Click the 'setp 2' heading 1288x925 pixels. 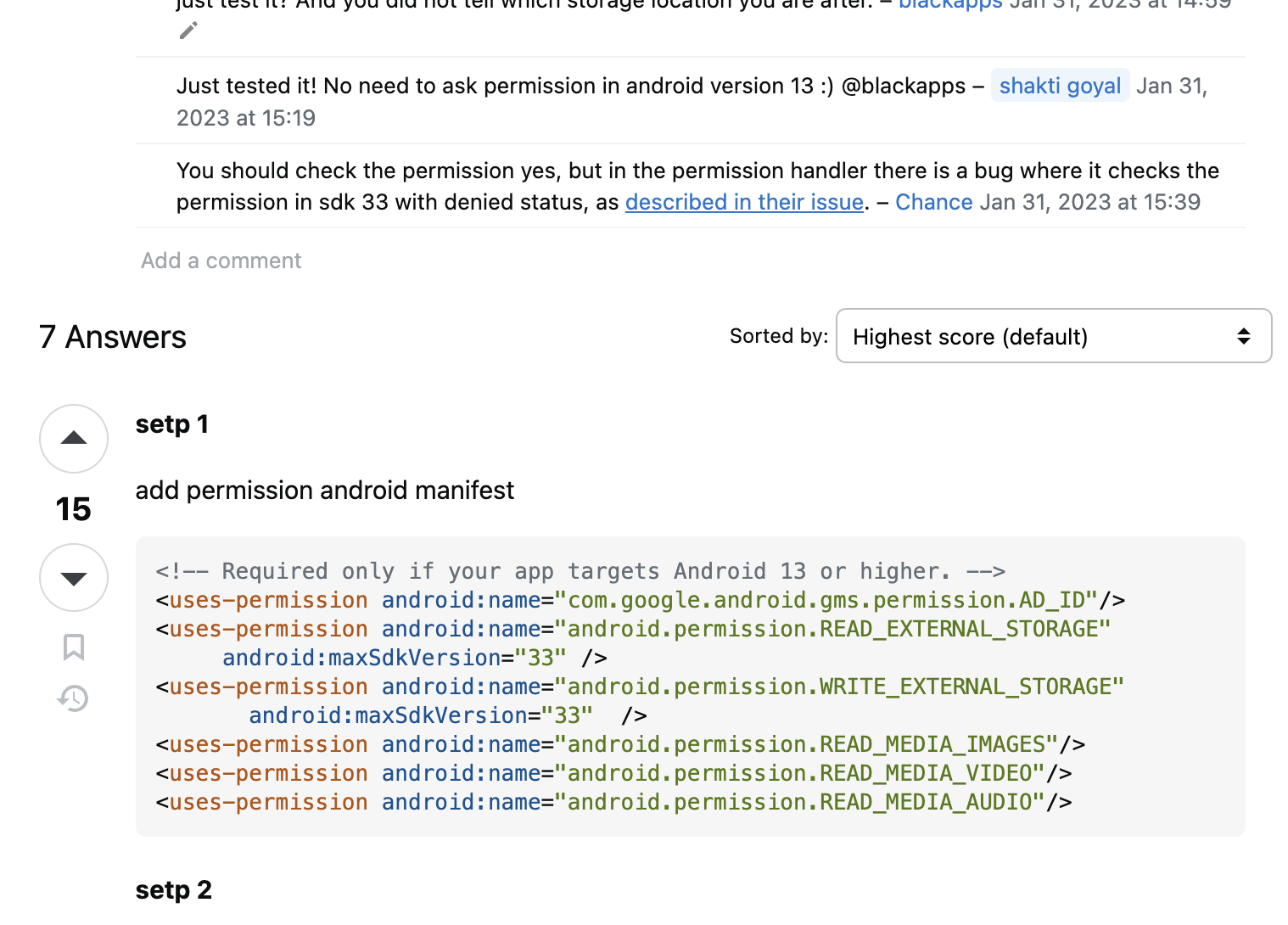coord(174,889)
